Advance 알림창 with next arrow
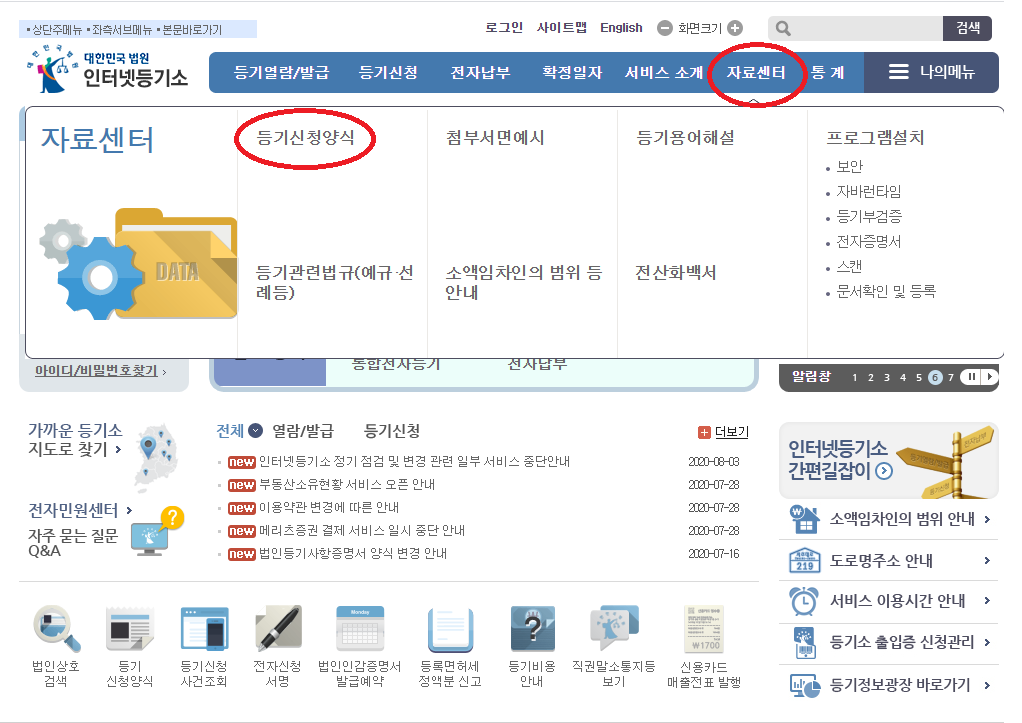The width and height of the screenshot is (1022, 723). pos(989,377)
